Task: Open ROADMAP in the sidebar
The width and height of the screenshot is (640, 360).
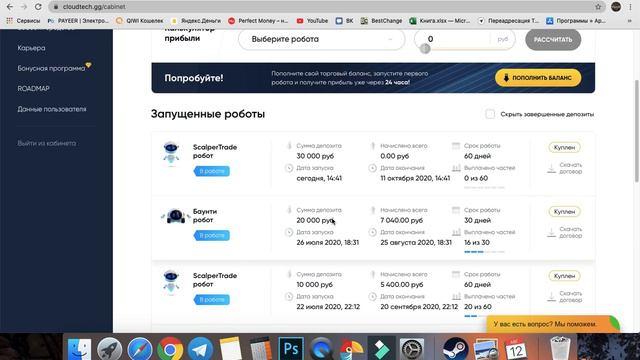Action: [x=33, y=89]
